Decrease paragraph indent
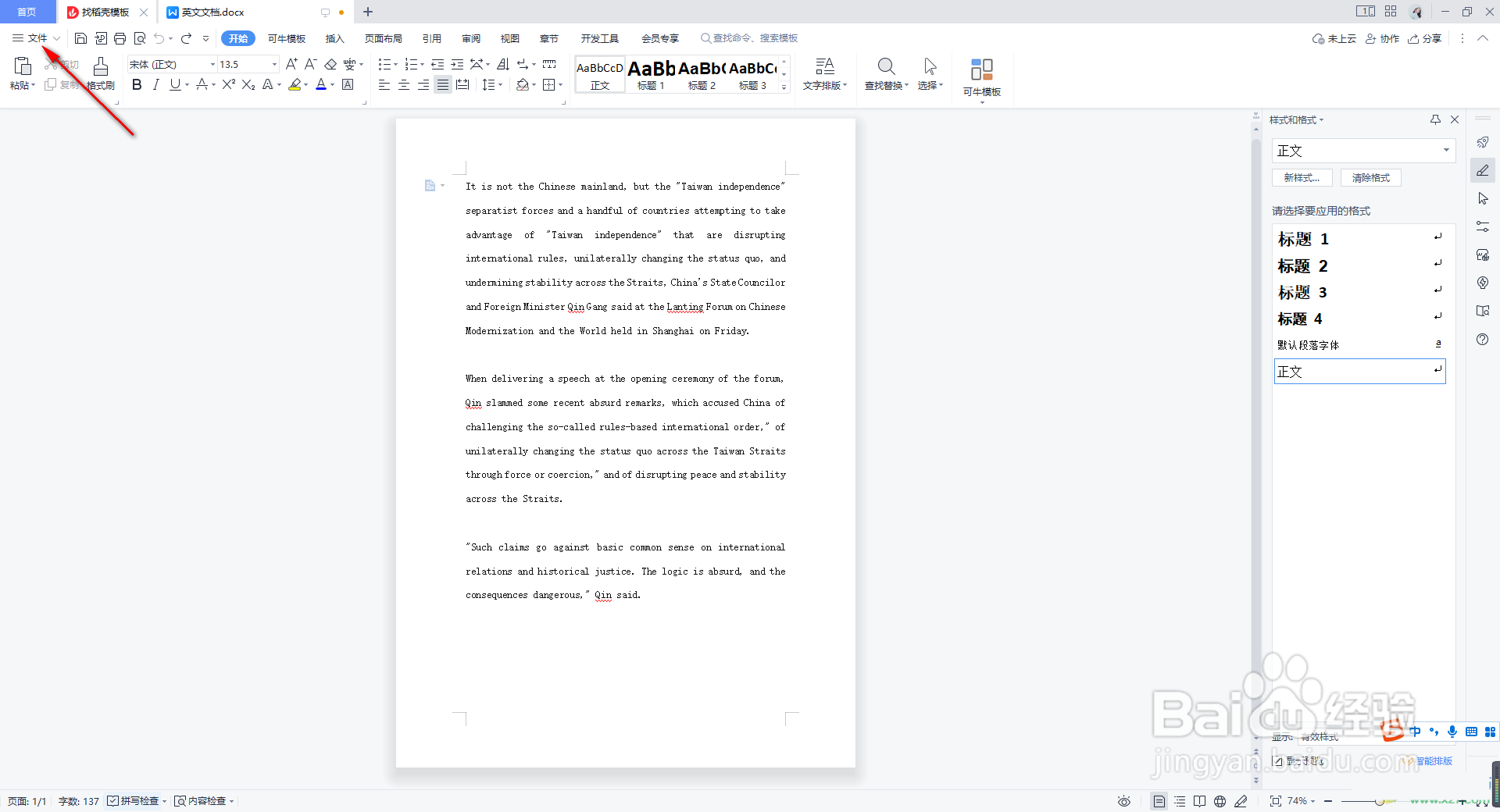The height and width of the screenshot is (812, 1500). click(437, 64)
